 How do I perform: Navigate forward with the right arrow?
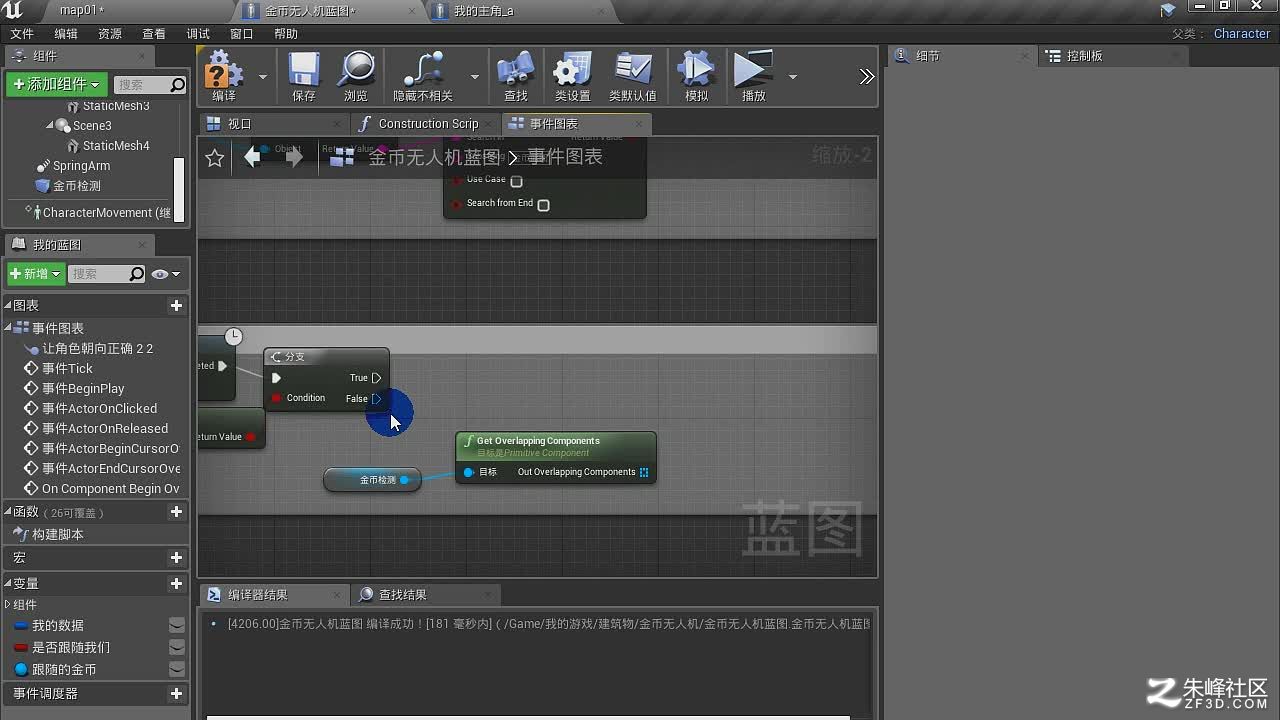294,157
